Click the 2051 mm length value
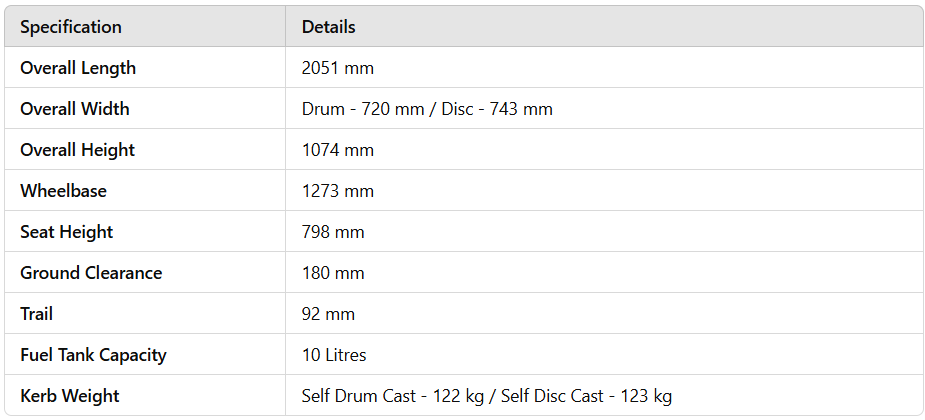Screen dimensions: 925x420 [338, 68]
